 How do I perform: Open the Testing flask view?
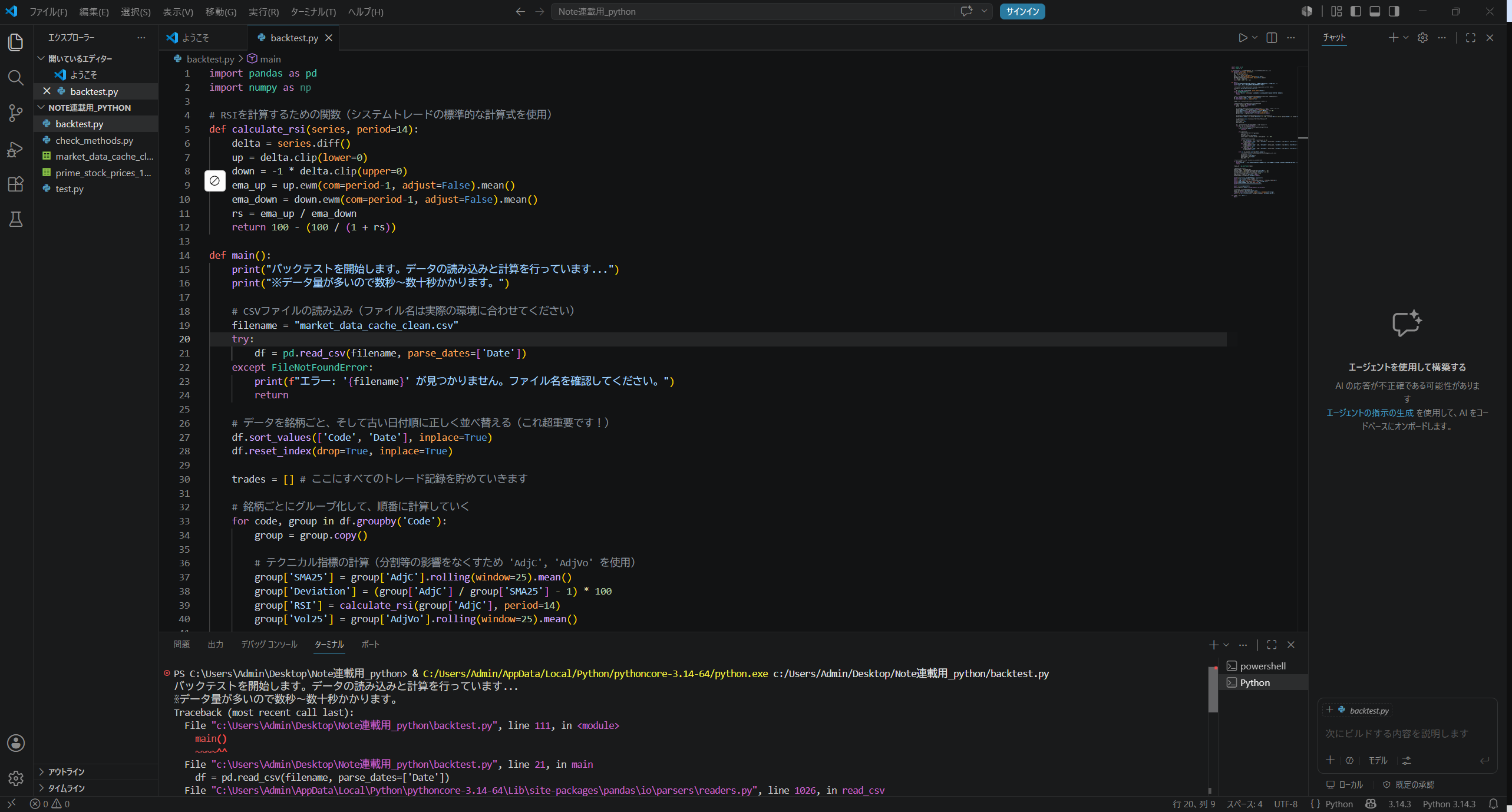[16, 219]
